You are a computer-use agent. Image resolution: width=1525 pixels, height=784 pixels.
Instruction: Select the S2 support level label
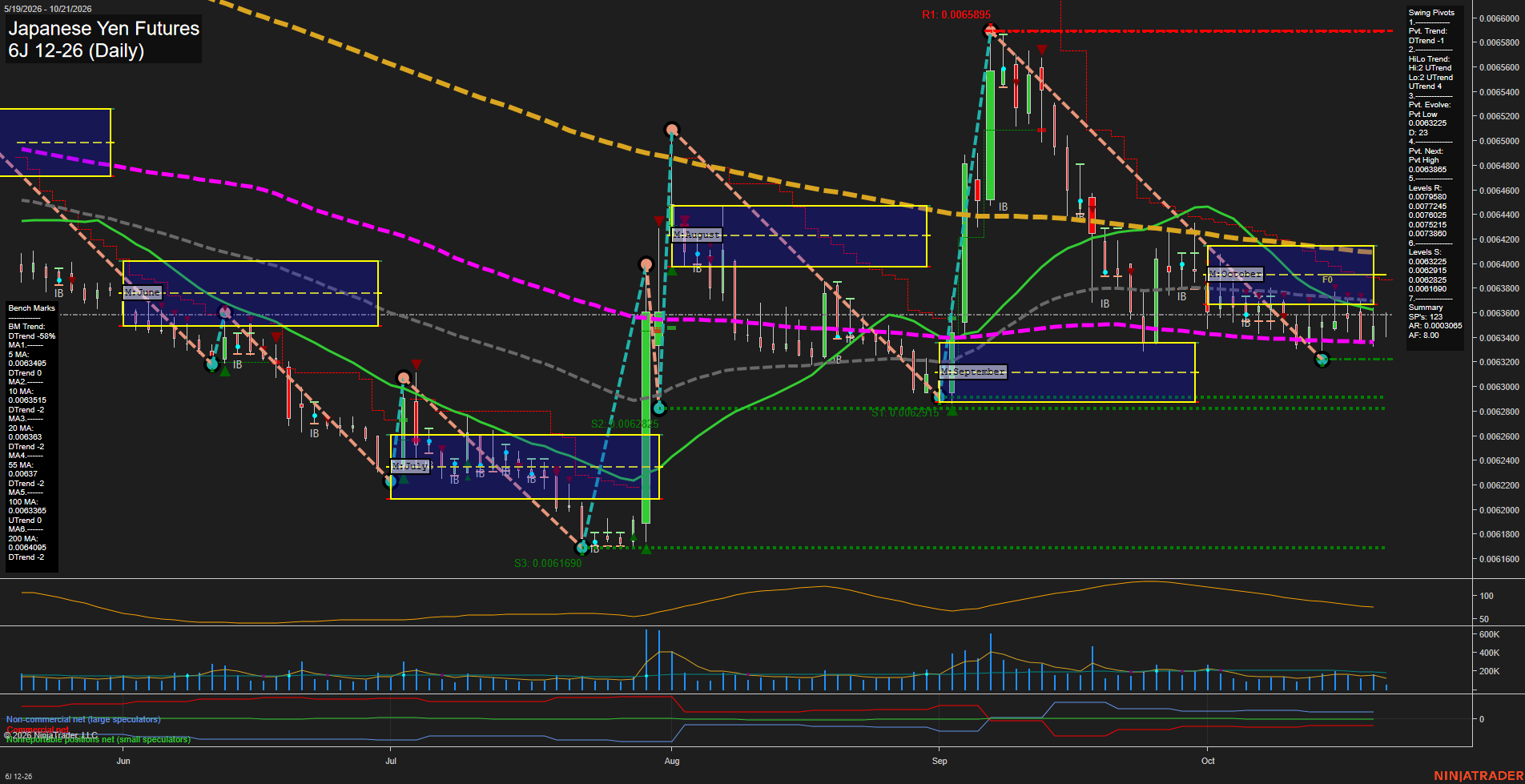(625, 424)
